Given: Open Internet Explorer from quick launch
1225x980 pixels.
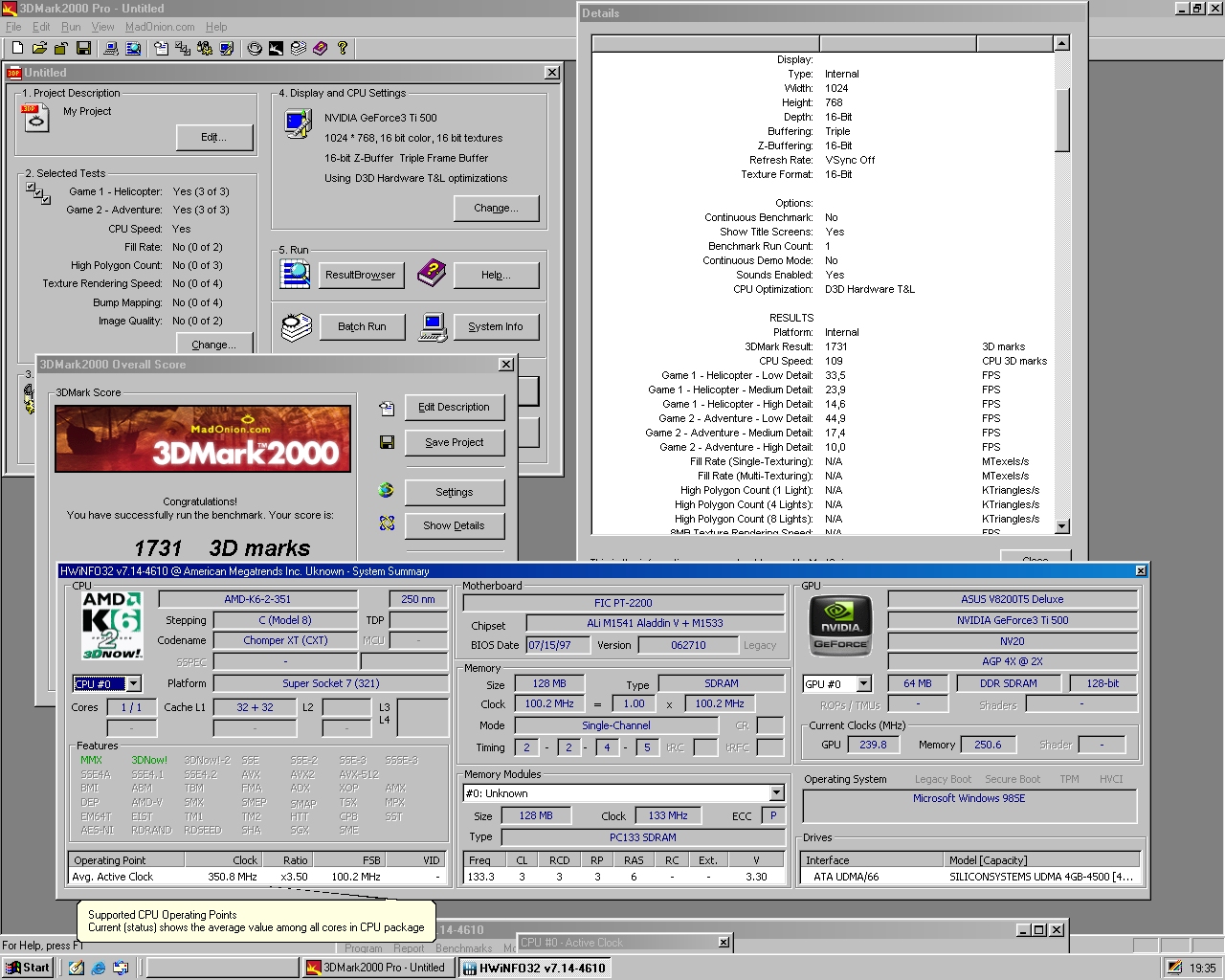Looking at the screenshot, I should coord(99,968).
